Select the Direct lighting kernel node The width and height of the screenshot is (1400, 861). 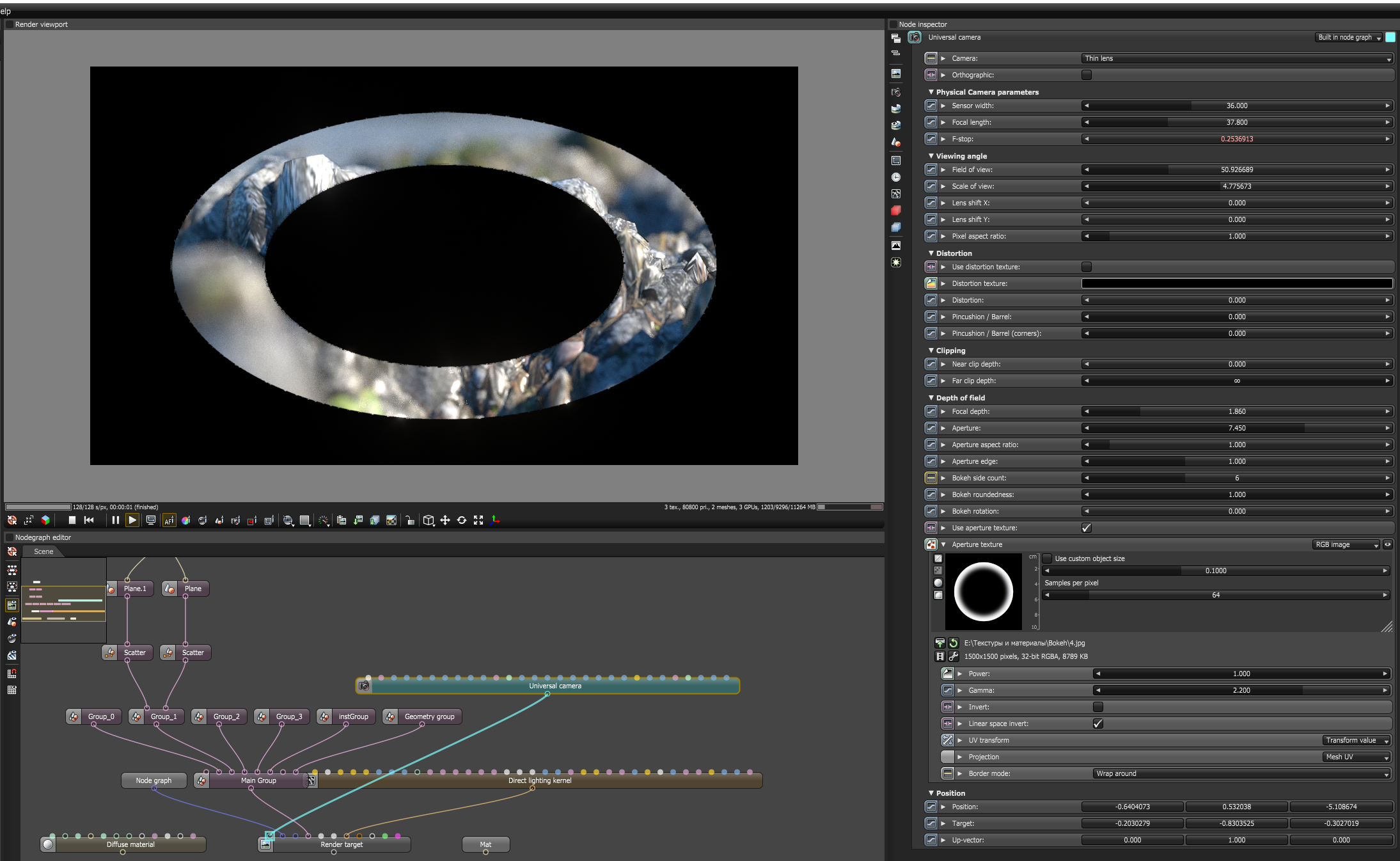pos(539,780)
